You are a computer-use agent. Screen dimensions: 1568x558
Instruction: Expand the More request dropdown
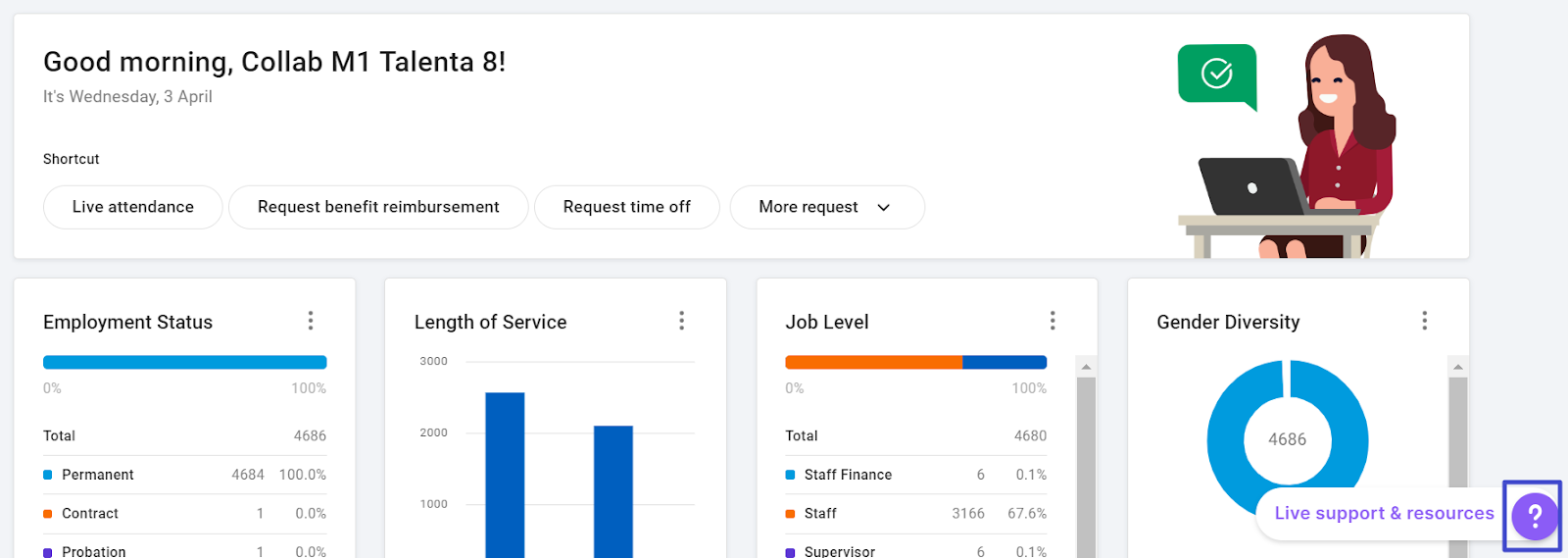[827, 207]
